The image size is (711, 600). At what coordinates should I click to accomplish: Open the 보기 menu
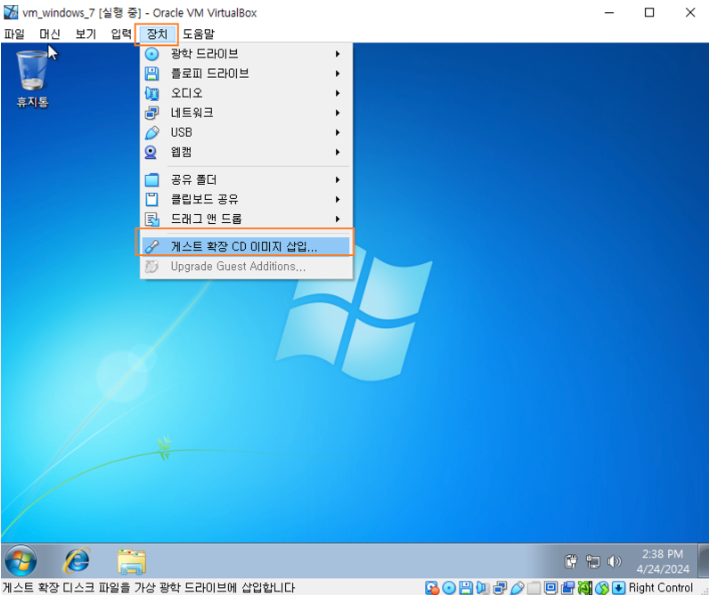click(85, 34)
